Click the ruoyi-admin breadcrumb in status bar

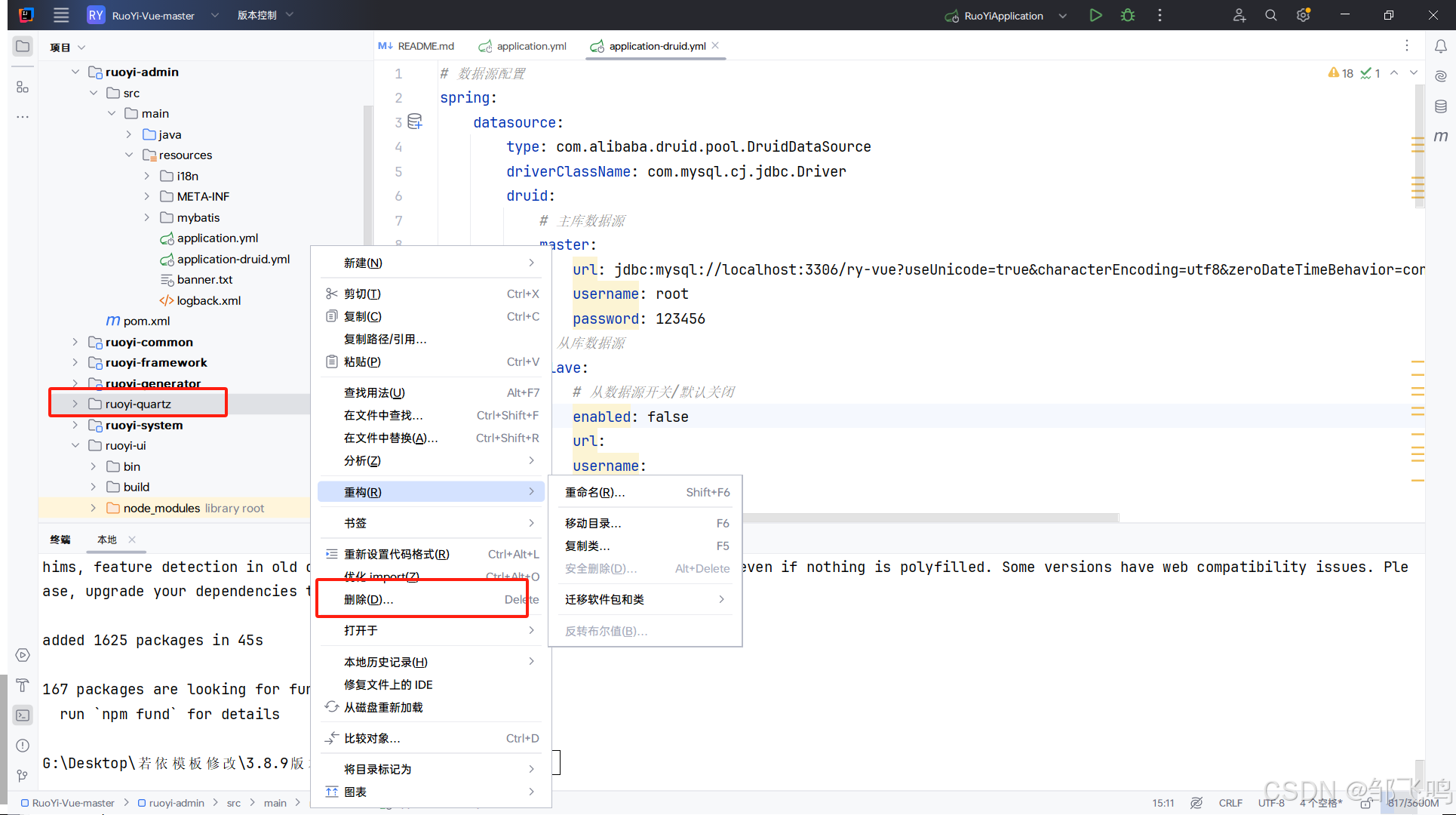[x=171, y=803]
